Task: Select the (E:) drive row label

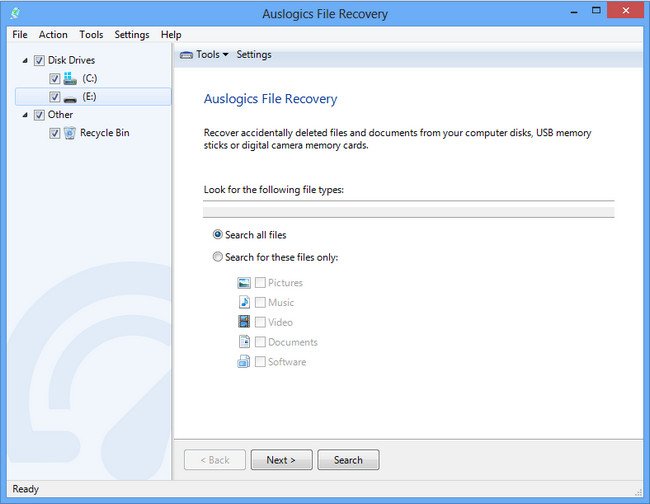Action: (89, 97)
